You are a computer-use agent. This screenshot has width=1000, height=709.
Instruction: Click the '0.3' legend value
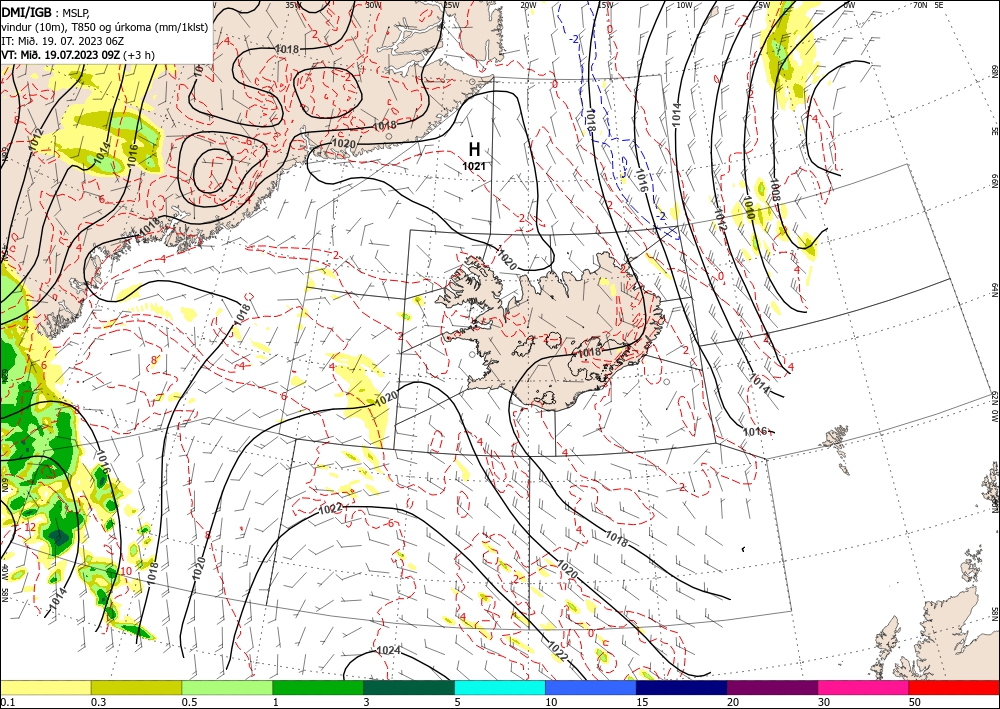98,702
